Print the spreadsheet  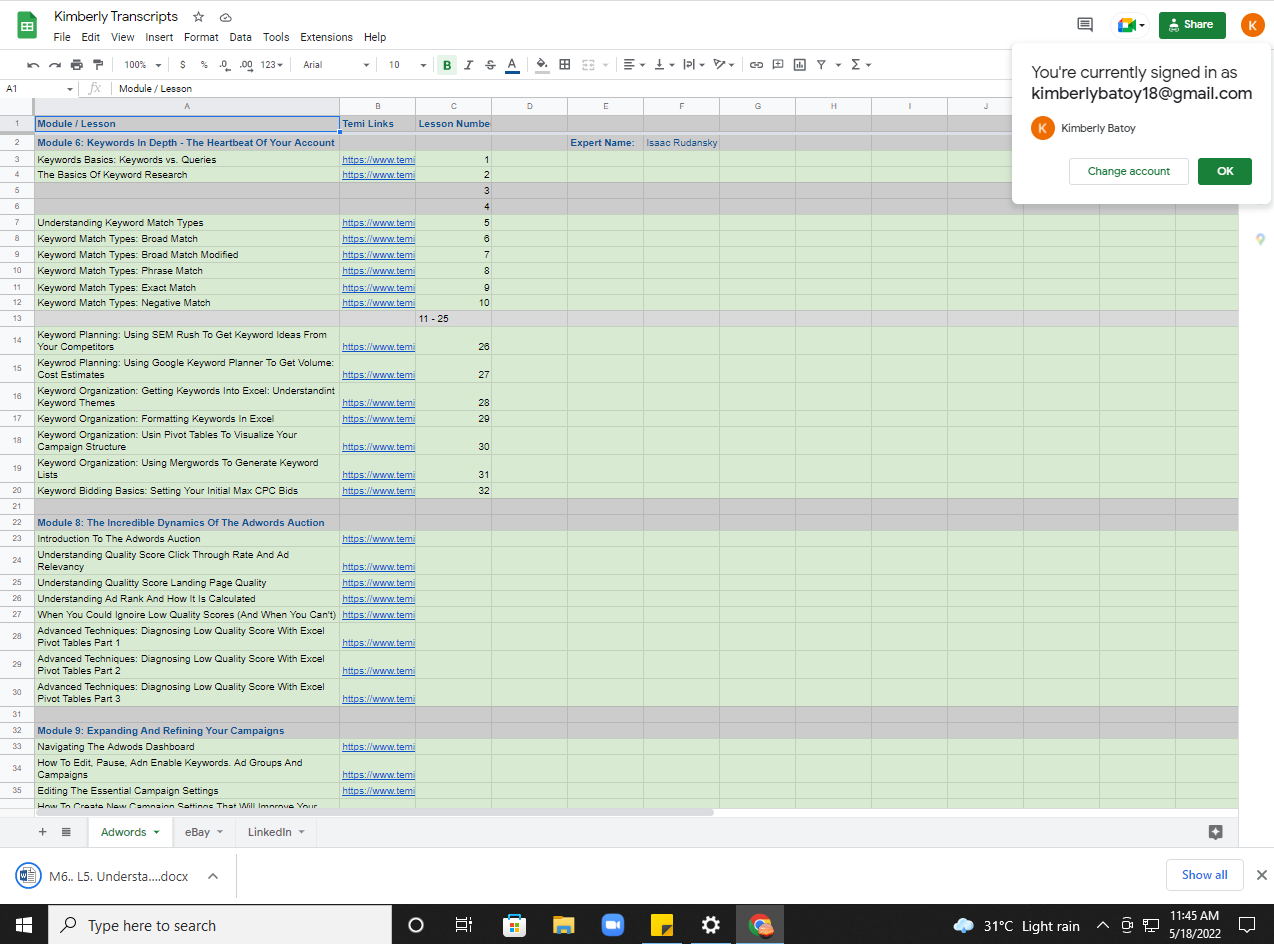pyautogui.click(x=76, y=65)
